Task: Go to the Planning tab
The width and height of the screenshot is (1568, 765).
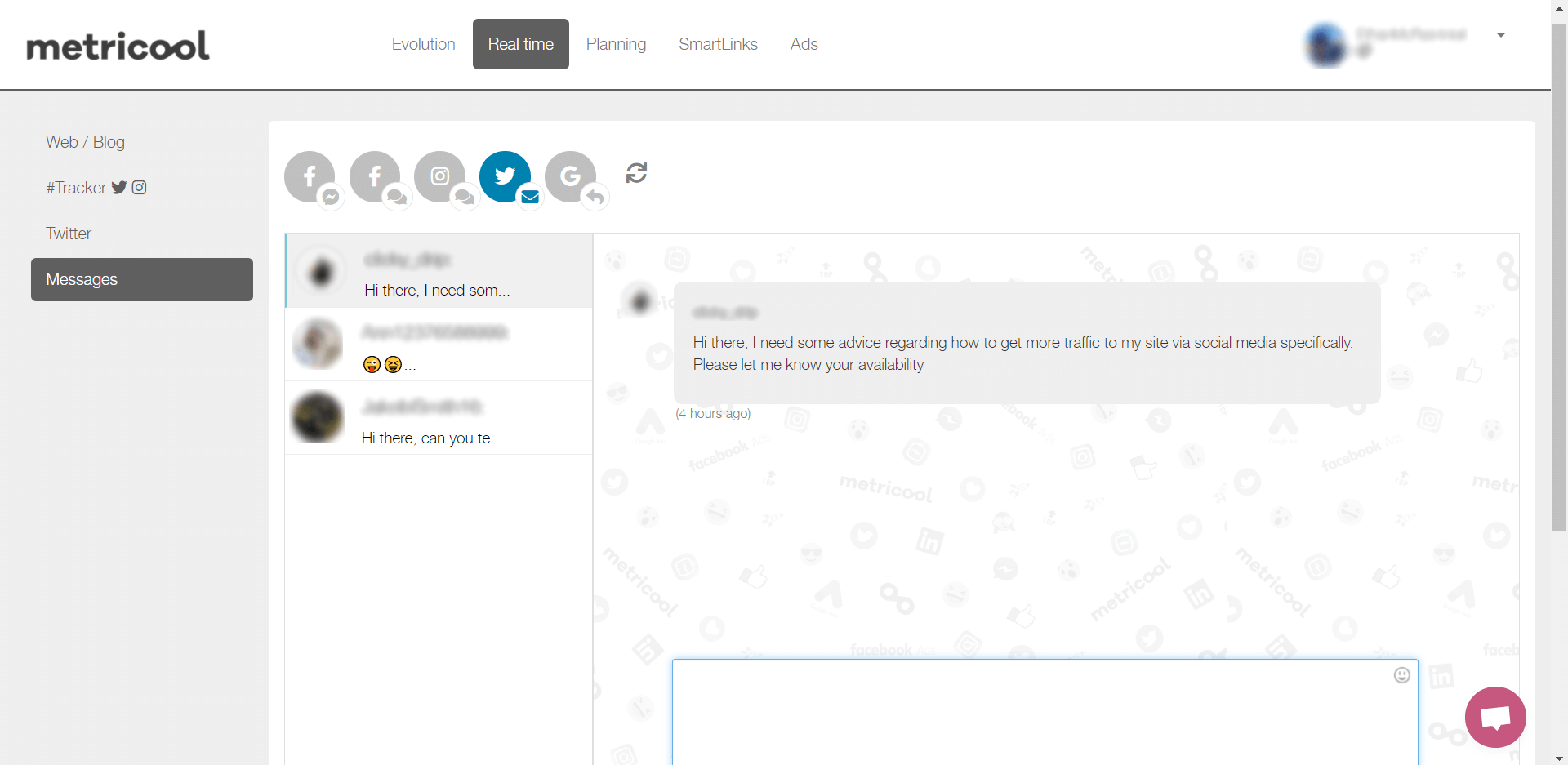Action: tap(616, 44)
